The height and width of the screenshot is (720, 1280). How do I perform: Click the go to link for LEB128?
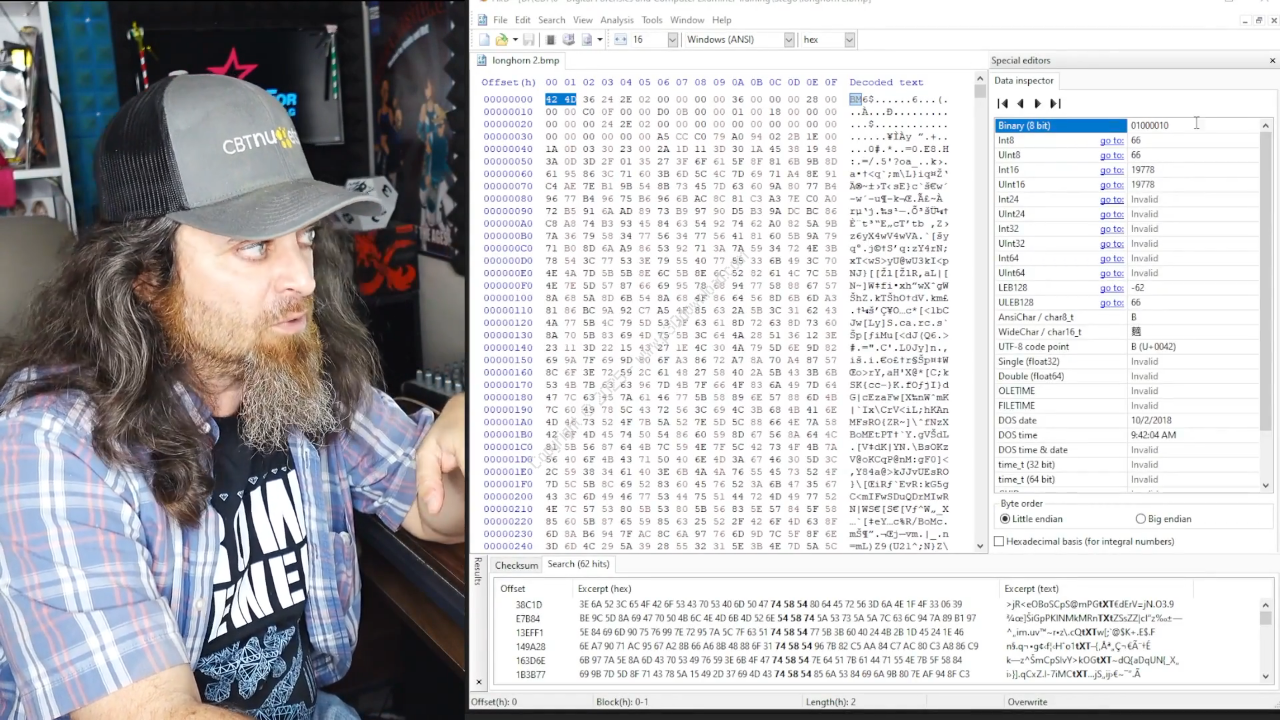pos(1111,288)
